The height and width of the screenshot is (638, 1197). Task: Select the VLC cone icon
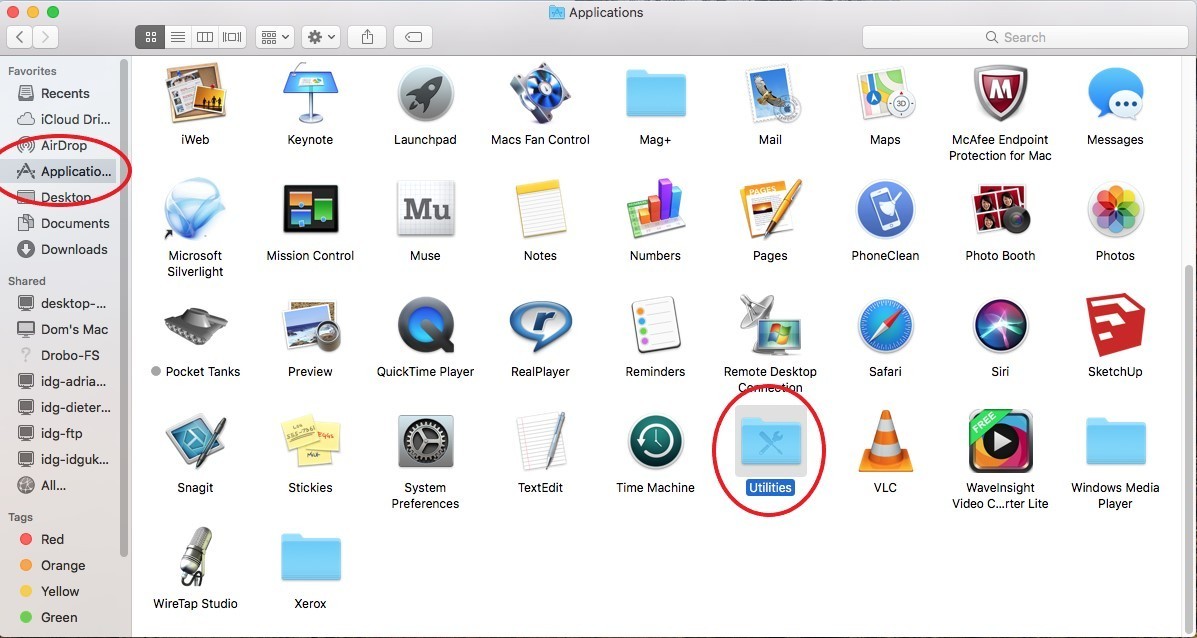click(885, 442)
